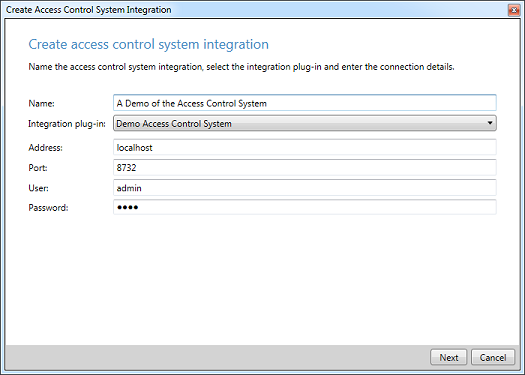Click the "Create access control system integration" heading
Image resolution: width=525 pixels, height=375 pixels.
pyautogui.click(x=148, y=44)
